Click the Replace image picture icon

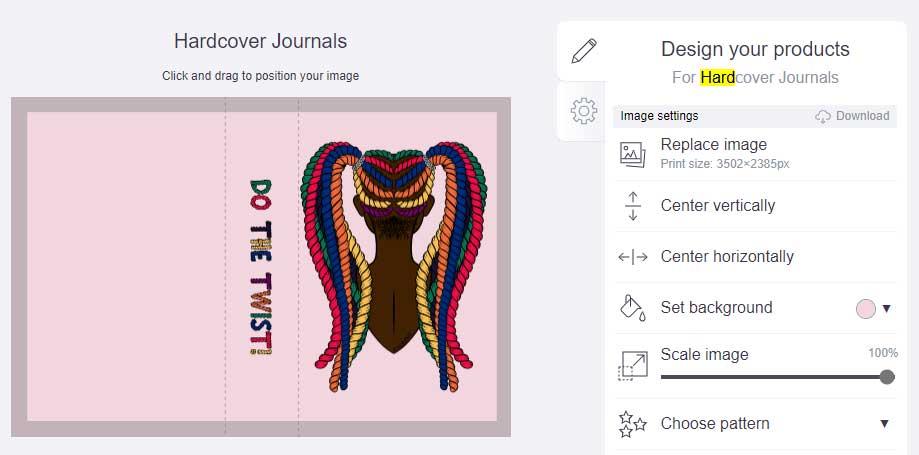(x=633, y=155)
